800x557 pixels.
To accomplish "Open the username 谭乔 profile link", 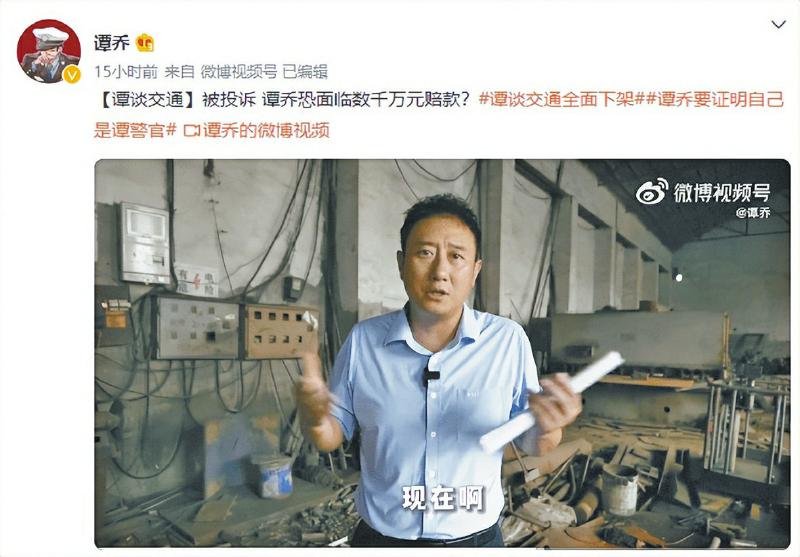I will pyautogui.click(x=112, y=43).
